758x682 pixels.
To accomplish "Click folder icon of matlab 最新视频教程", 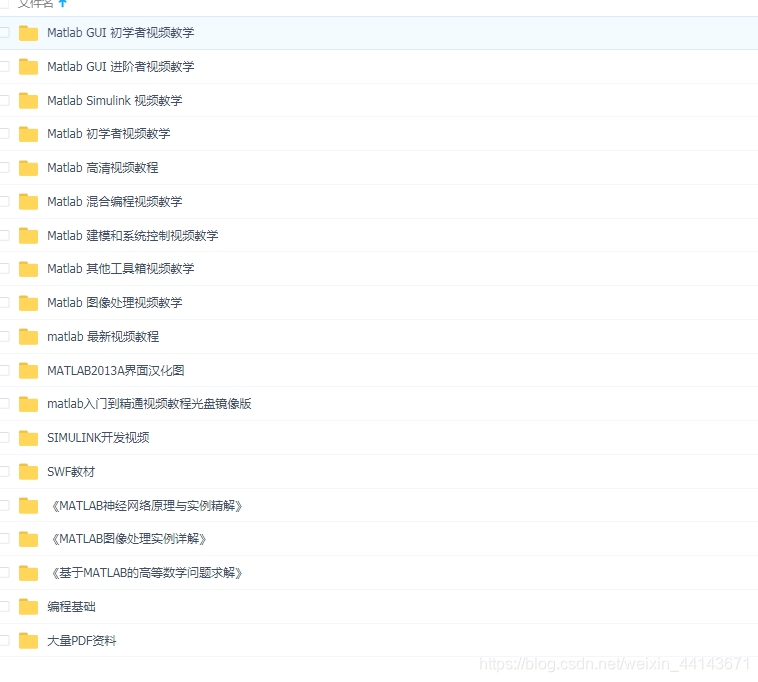I will click(29, 336).
